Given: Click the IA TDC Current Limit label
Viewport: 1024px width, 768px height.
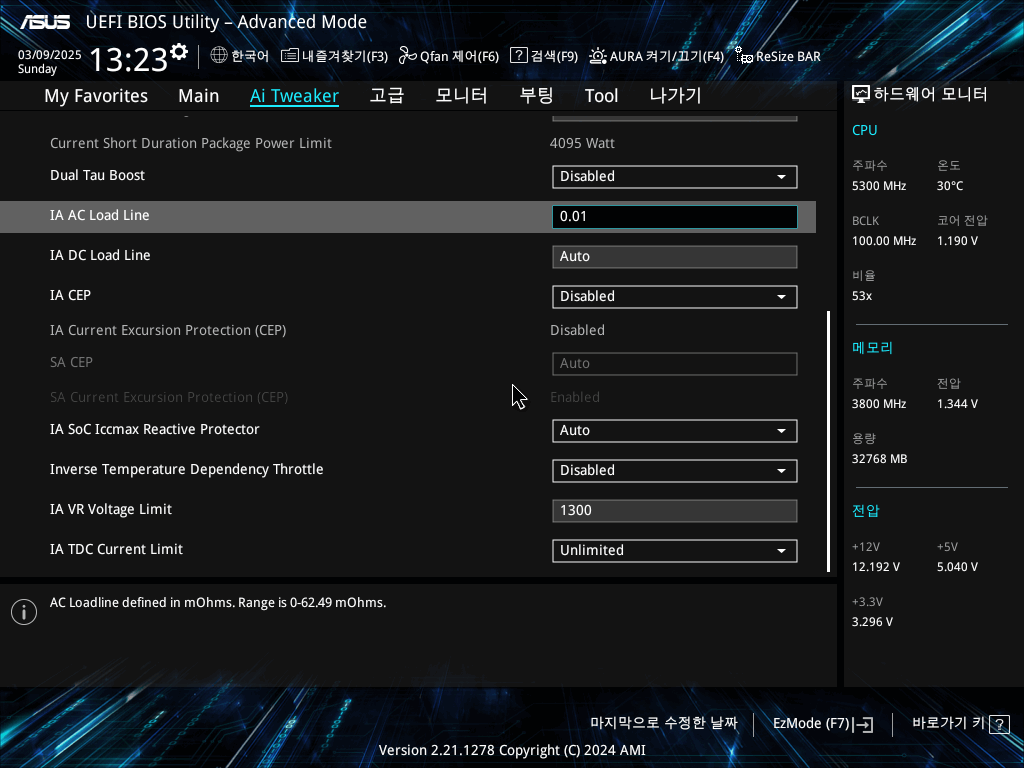Looking at the screenshot, I should coord(116,549).
